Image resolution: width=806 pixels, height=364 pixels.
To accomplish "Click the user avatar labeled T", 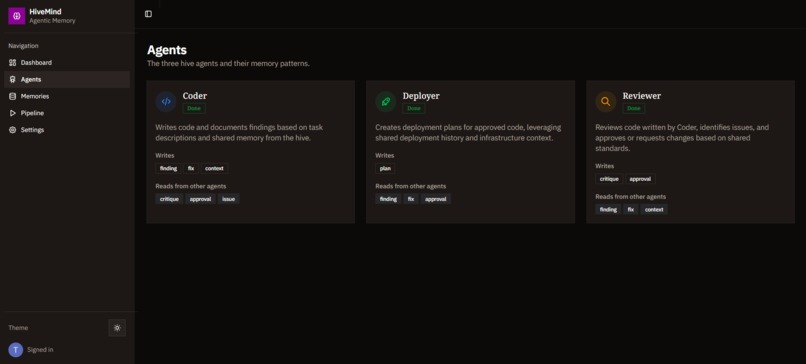I will click(16, 350).
